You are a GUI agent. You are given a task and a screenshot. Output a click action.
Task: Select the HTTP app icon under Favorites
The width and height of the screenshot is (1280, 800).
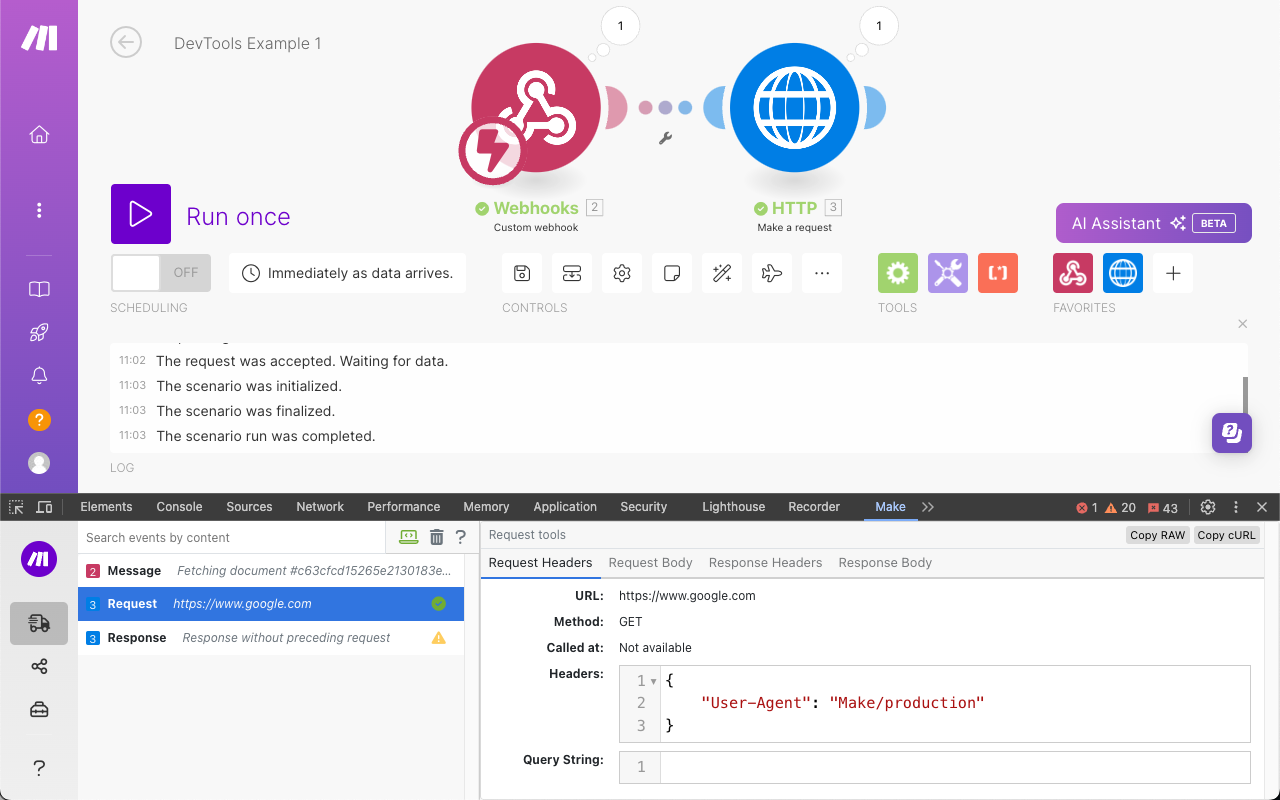click(1122, 272)
